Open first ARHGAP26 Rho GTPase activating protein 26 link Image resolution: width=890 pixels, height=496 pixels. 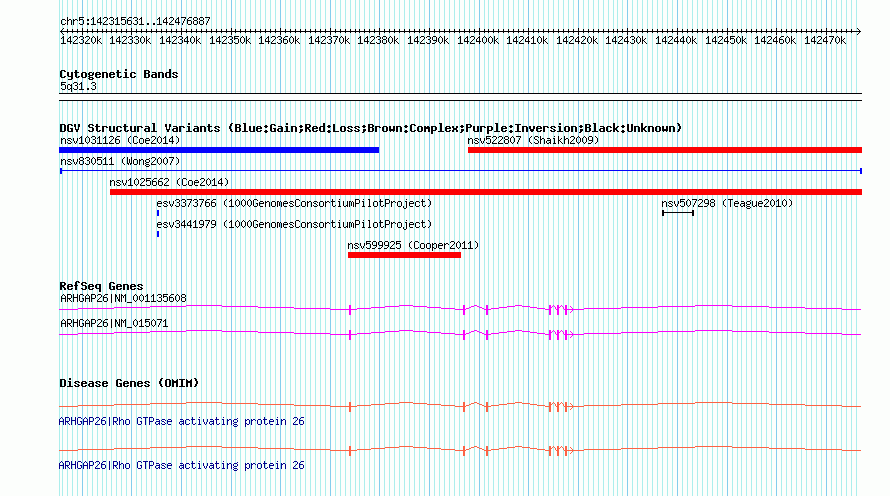tap(182, 421)
